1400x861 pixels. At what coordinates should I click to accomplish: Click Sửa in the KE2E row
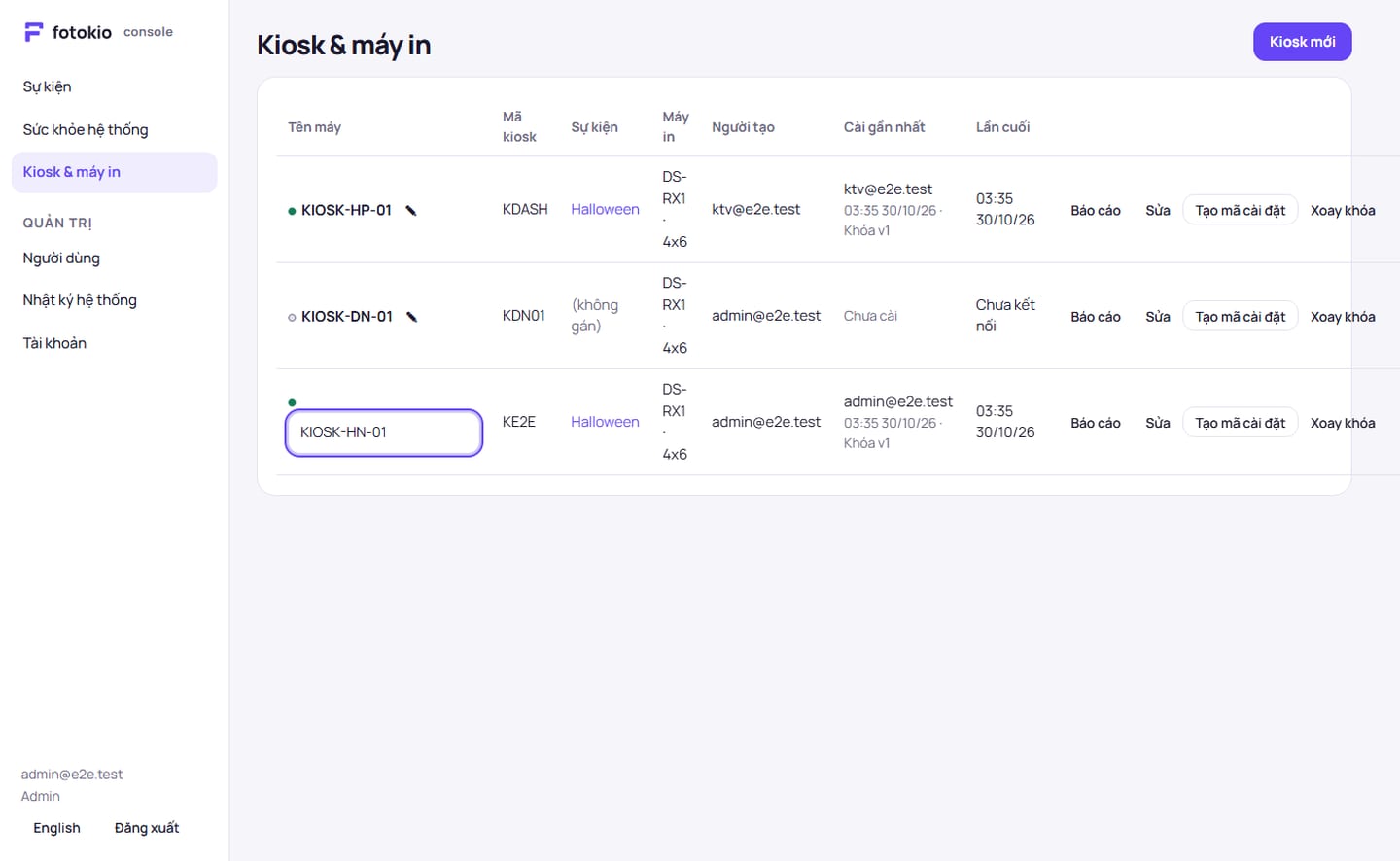tap(1158, 423)
